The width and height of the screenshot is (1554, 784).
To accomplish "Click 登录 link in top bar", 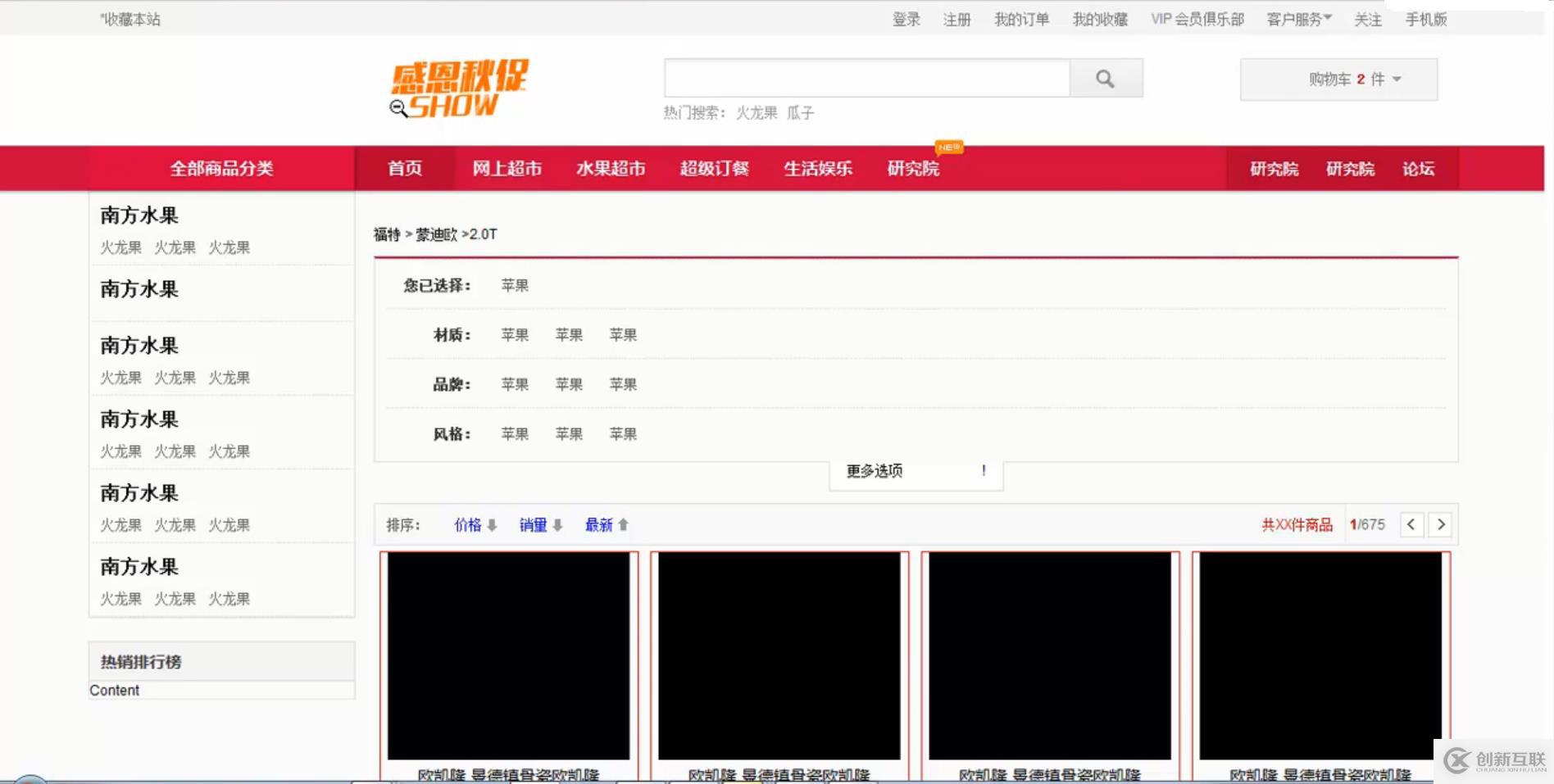I will click(x=906, y=20).
